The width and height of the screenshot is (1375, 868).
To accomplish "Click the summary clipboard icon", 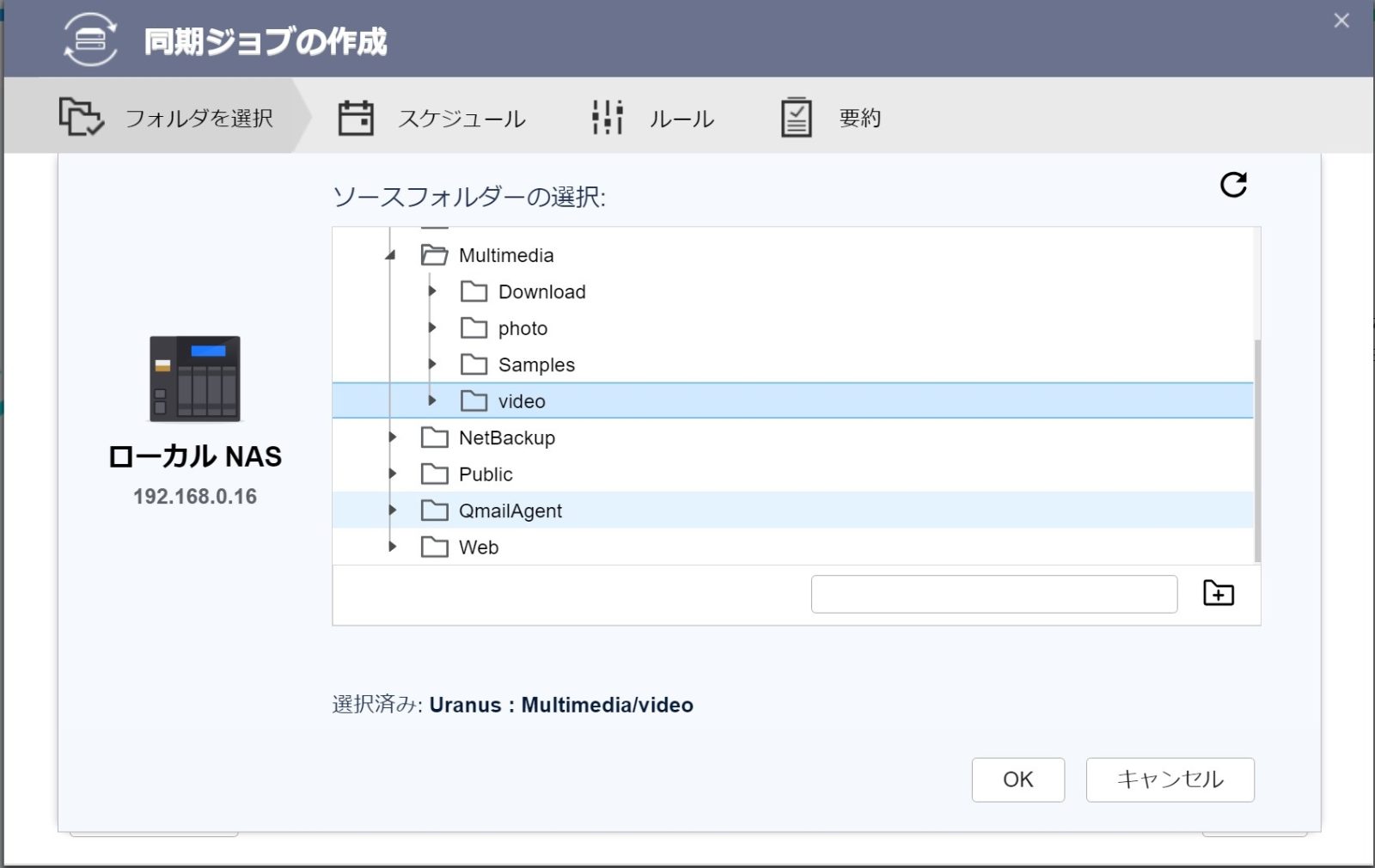I will coord(796,118).
